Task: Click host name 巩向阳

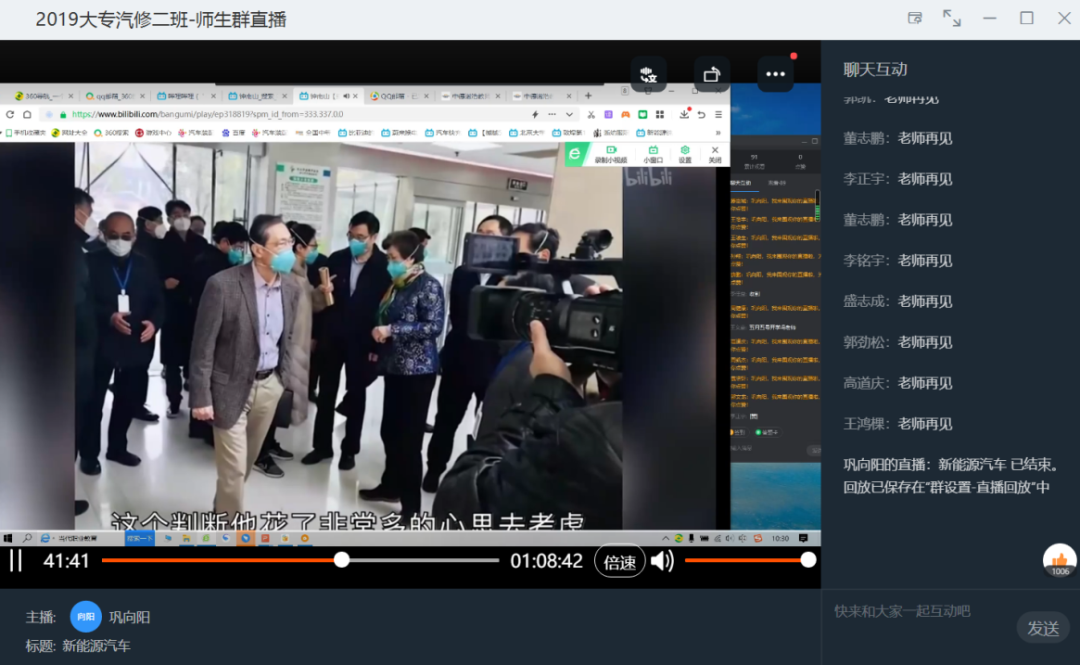Action: [129, 617]
